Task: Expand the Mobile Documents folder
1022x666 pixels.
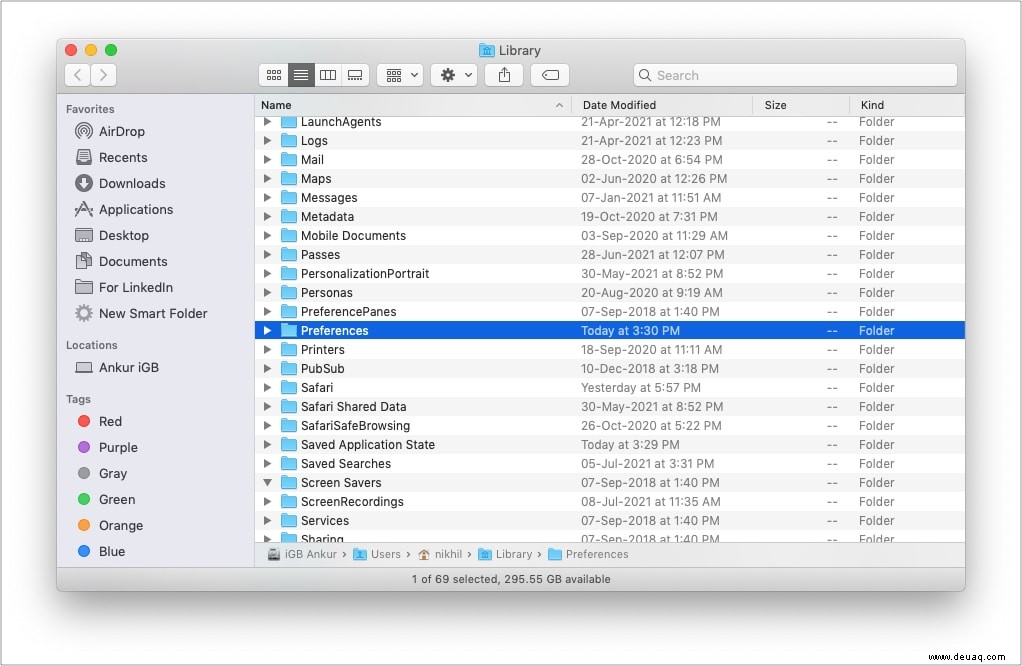Action: point(267,236)
